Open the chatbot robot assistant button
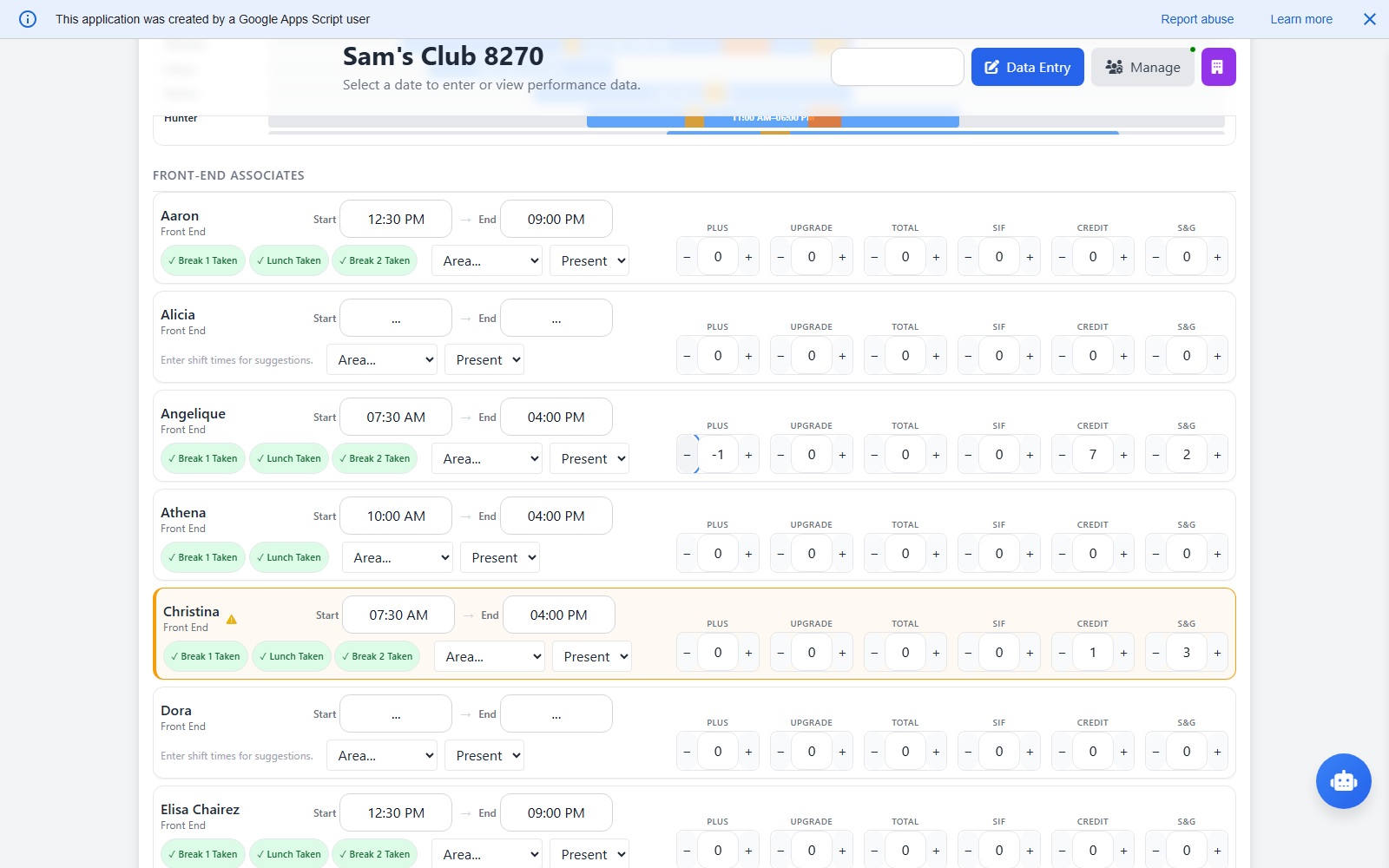This screenshot has width=1389, height=868. point(1343,781)
